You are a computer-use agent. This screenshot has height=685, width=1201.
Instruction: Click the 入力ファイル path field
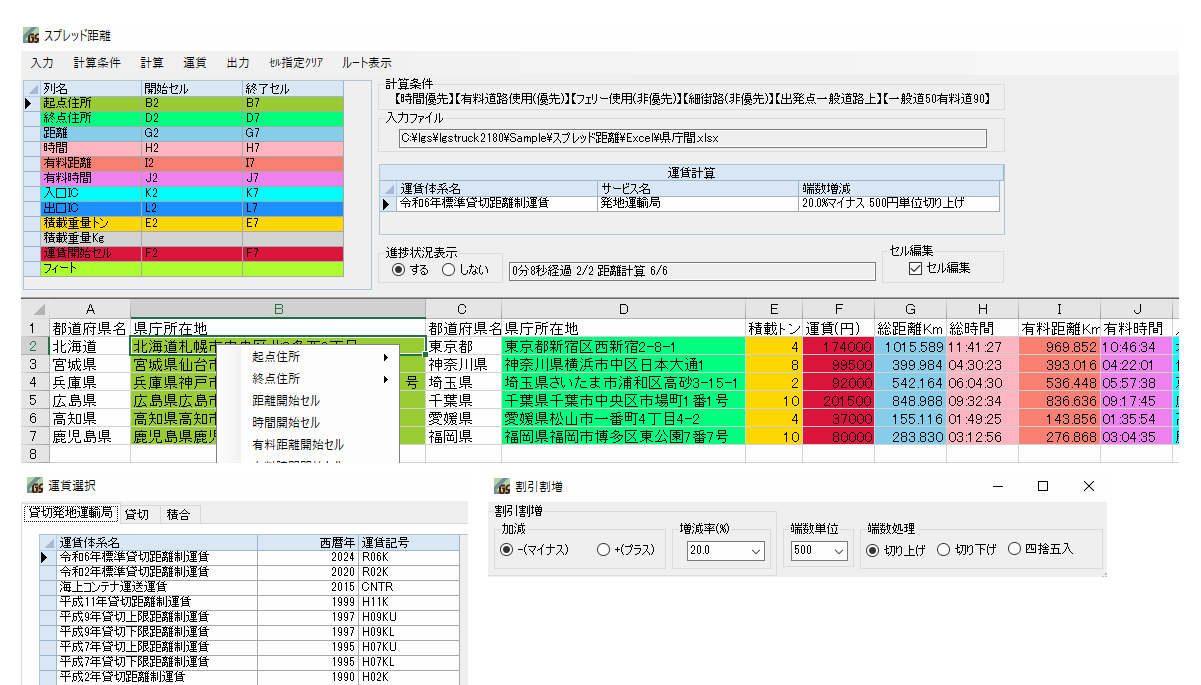[x=690, y=138]
